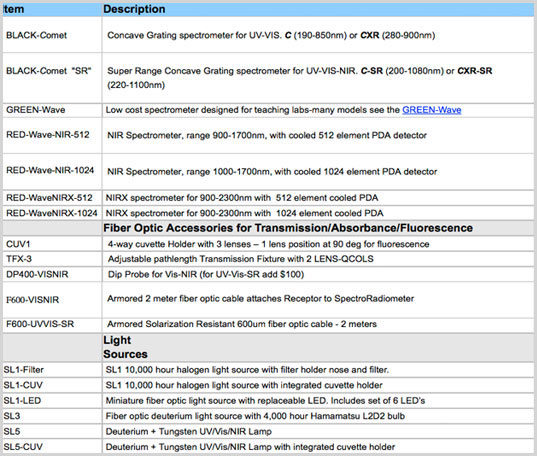Click the Concave Grating spectrometer for UV-VIS description
This screenshot has height=456, width=537.
(271, 35)
